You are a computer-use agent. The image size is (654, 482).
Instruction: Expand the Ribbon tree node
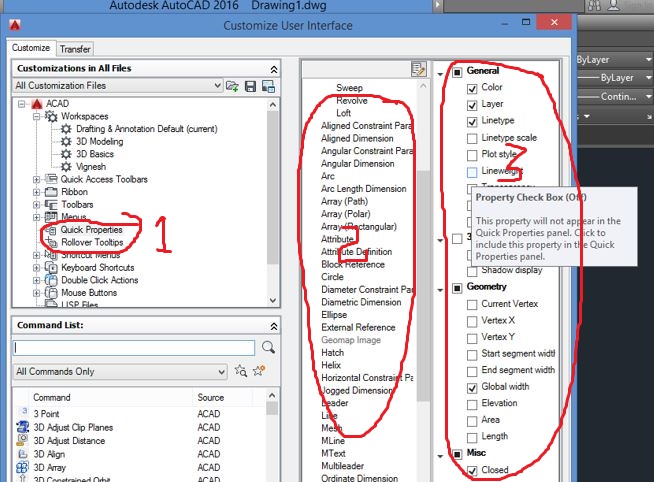(36, 192)
